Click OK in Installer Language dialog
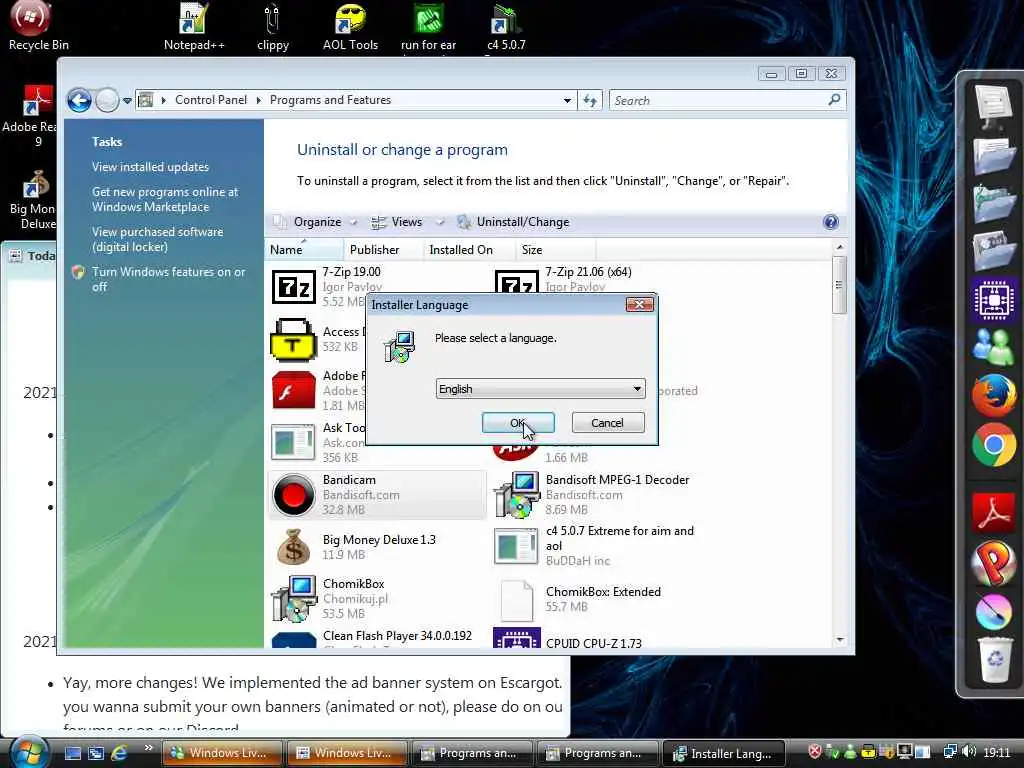This screenshot has height=768, width=1024. point(518,423)
